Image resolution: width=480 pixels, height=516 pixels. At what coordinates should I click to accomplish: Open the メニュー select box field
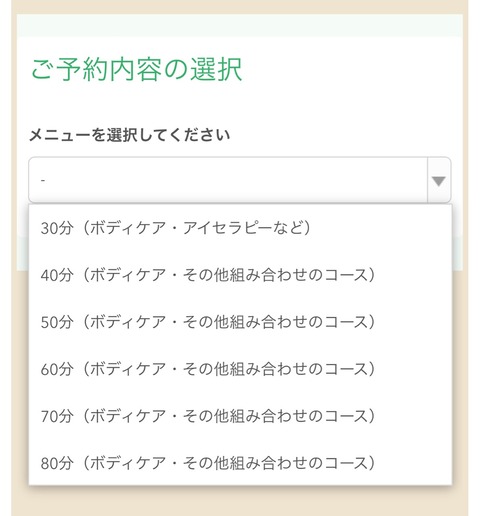(x=240, y=180)
